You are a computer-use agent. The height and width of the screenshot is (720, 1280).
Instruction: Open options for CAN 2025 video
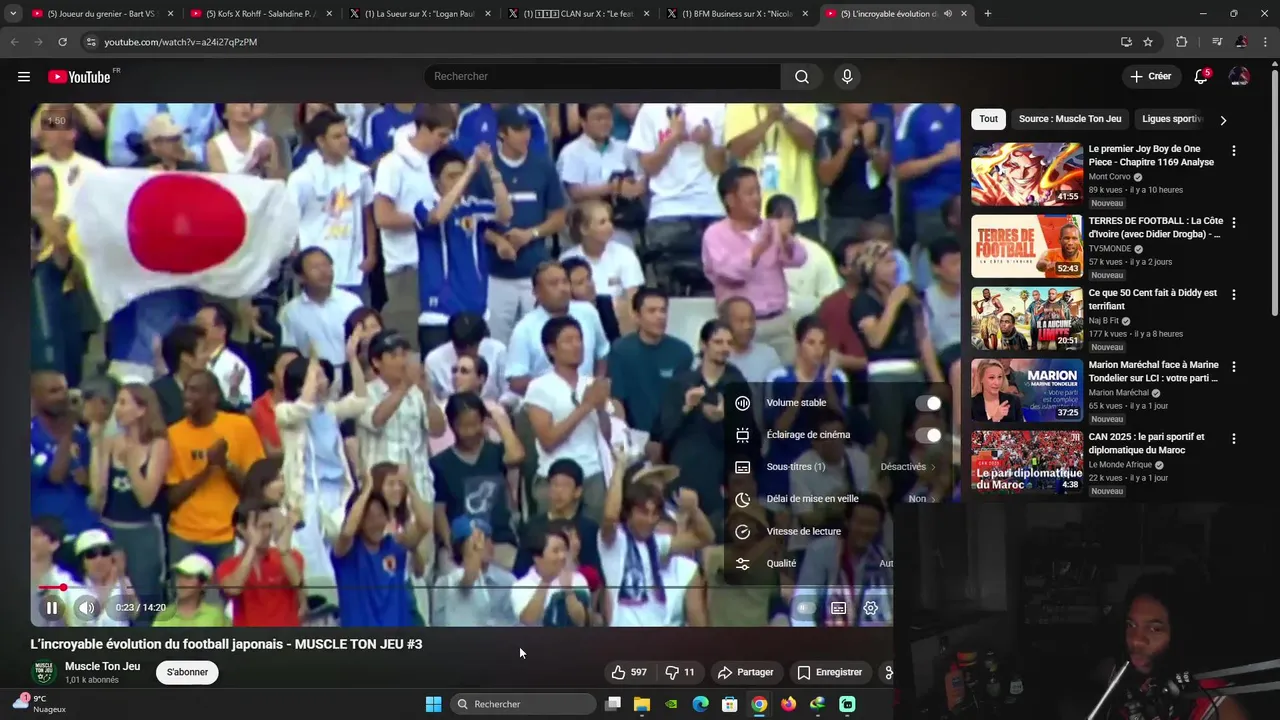[1233, 439]
